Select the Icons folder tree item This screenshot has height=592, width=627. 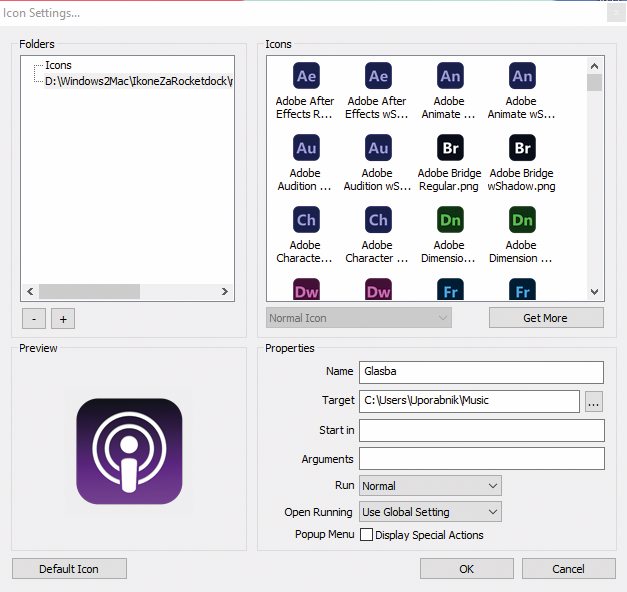point(58,65)
